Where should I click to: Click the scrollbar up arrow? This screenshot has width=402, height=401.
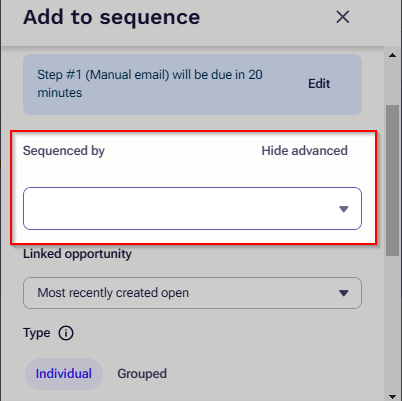coord(393,55)
